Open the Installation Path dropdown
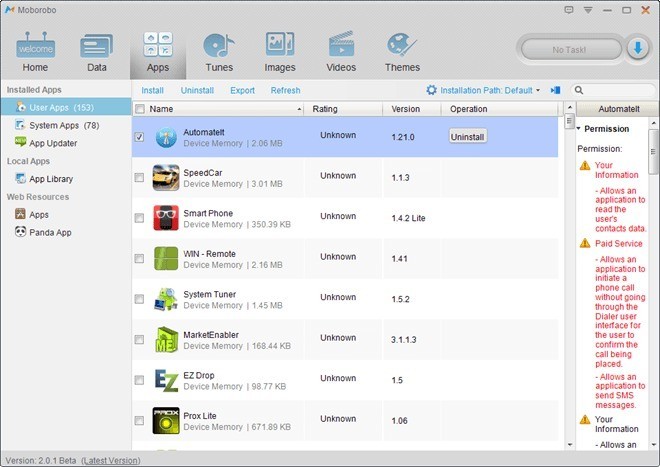This screenshot has width=660, height=467. [484, 90]
